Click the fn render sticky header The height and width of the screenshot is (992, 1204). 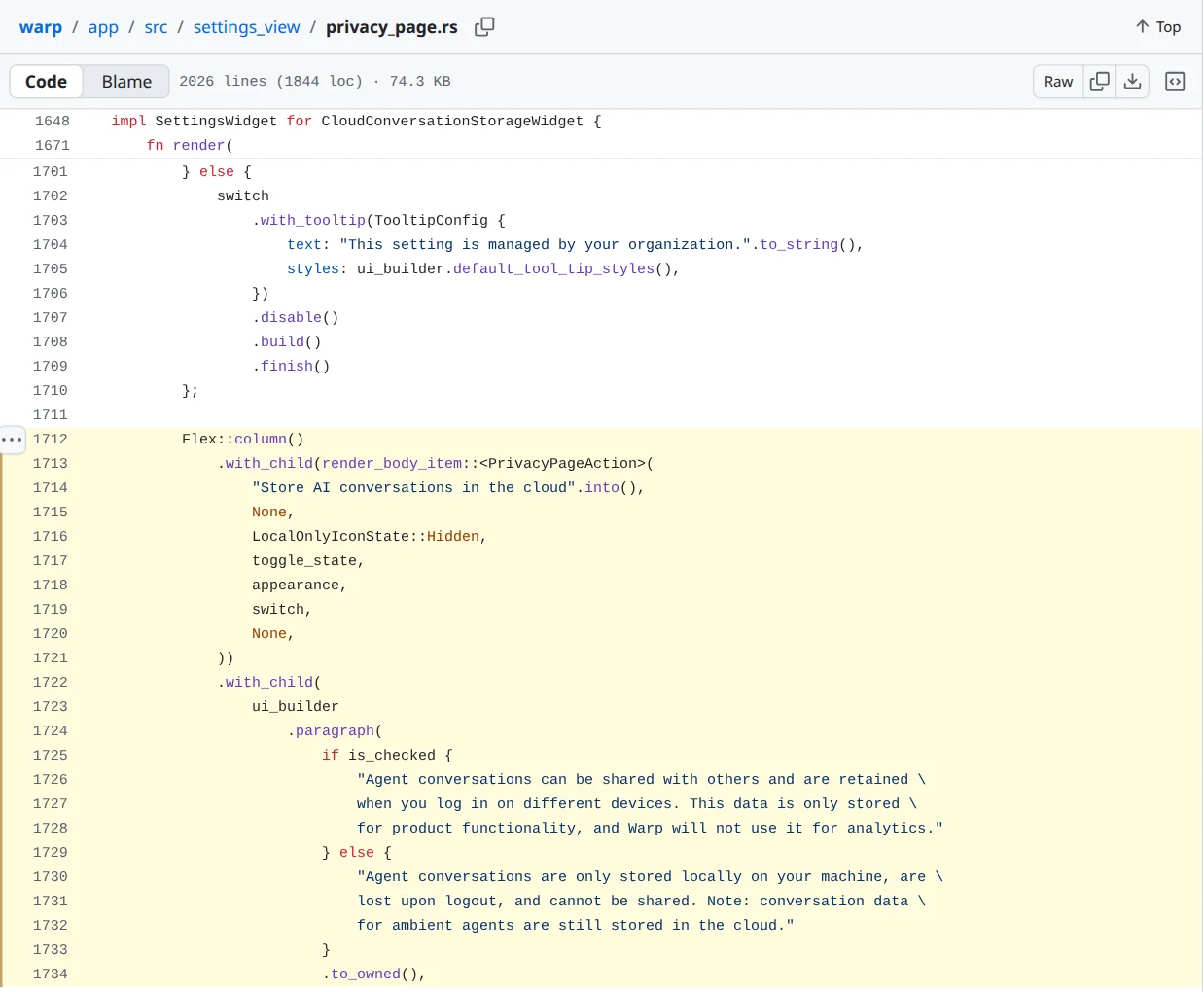click(190, 146)
